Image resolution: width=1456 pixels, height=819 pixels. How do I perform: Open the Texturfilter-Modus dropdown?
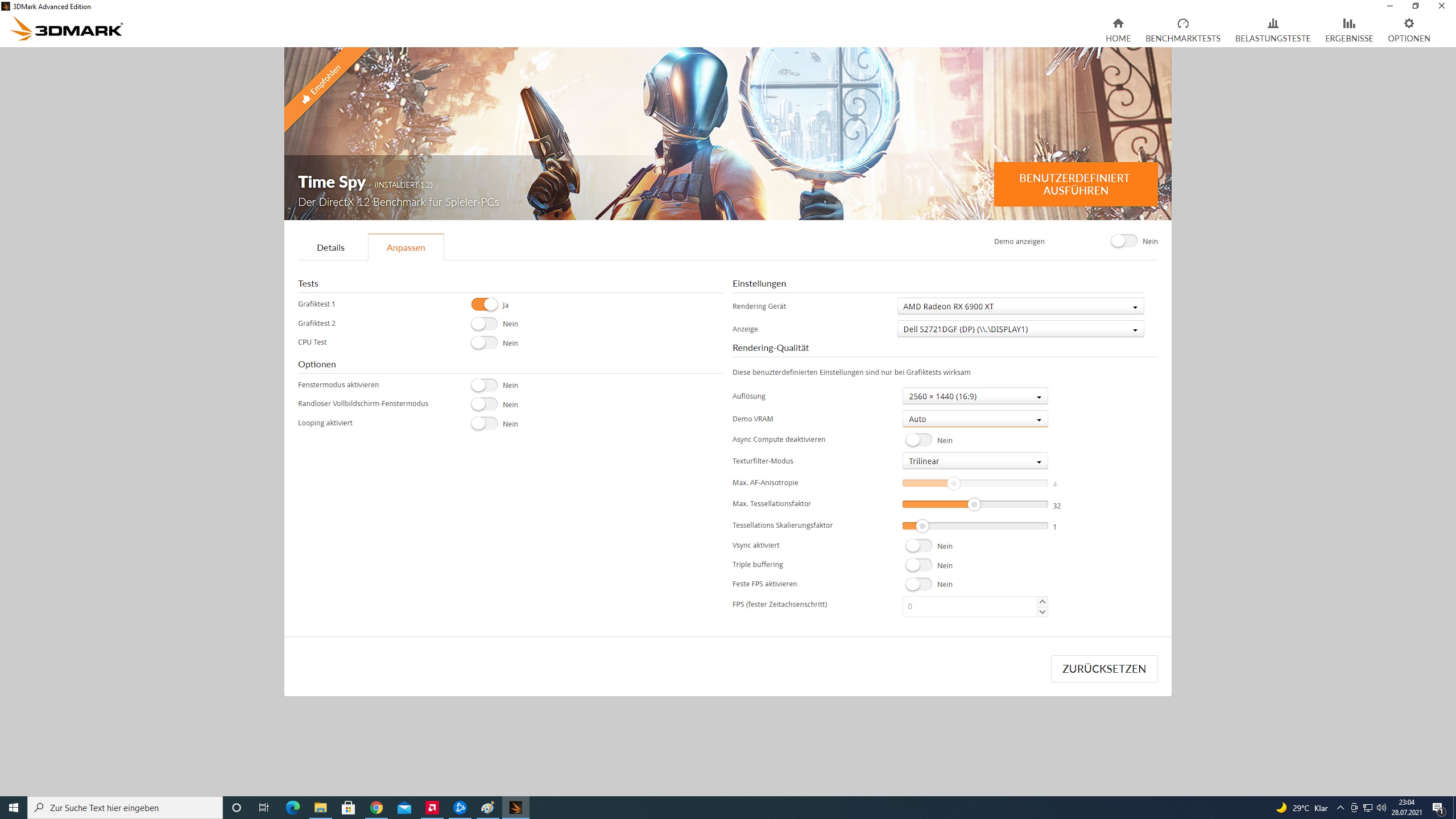[975, 461]
